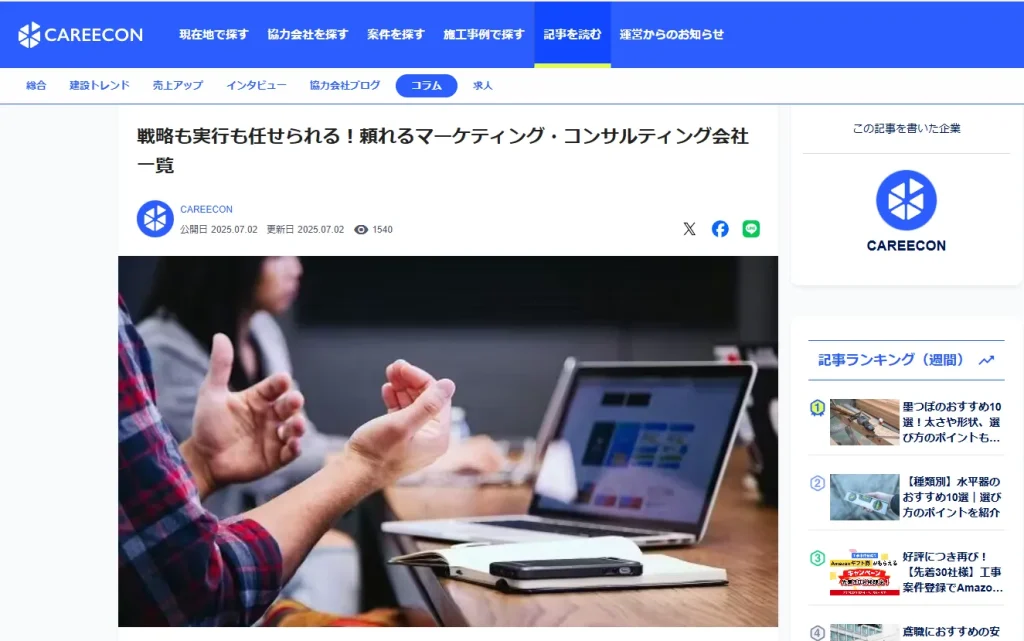Share article on Facebook

(720, 229)
